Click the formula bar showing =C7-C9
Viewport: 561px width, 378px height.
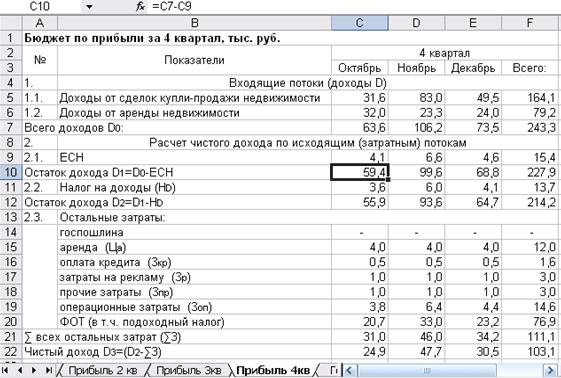[354, 6]
